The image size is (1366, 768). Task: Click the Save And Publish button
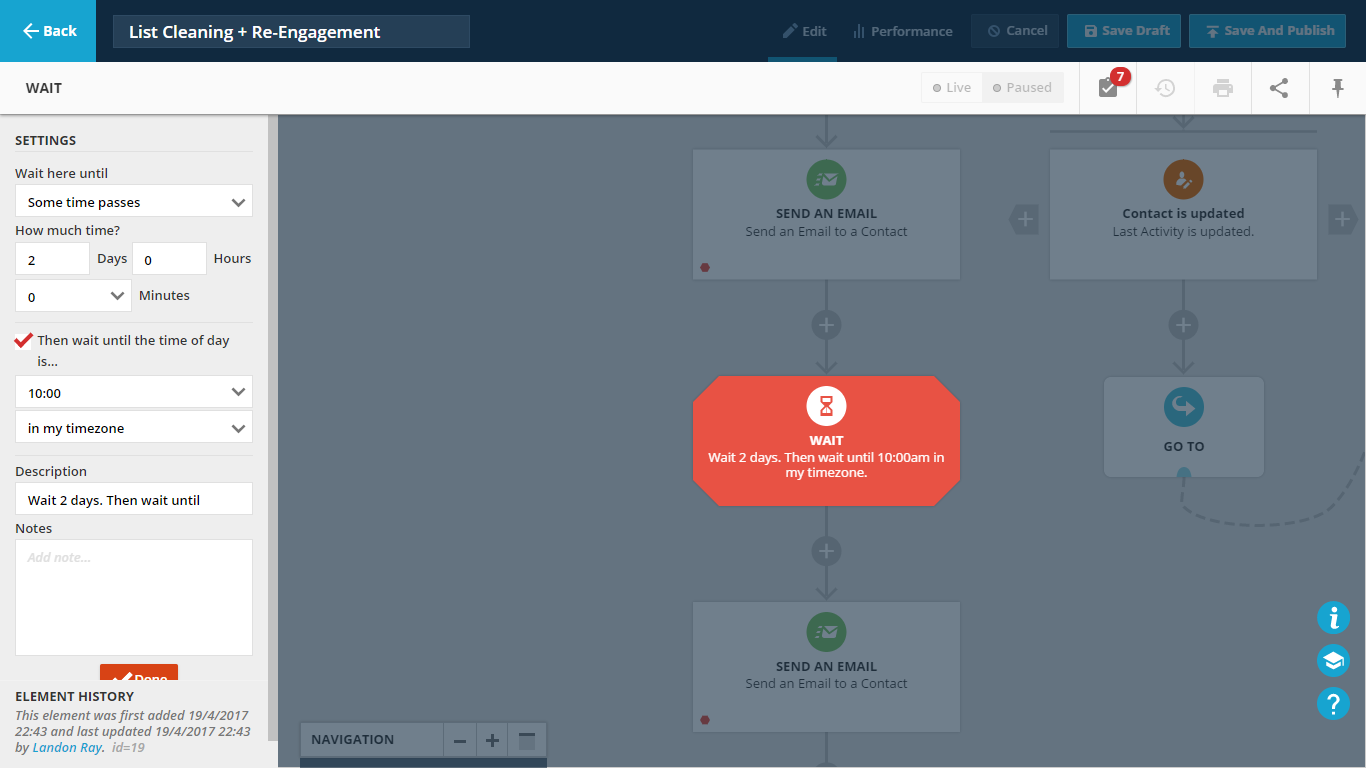pos(1267,31)
